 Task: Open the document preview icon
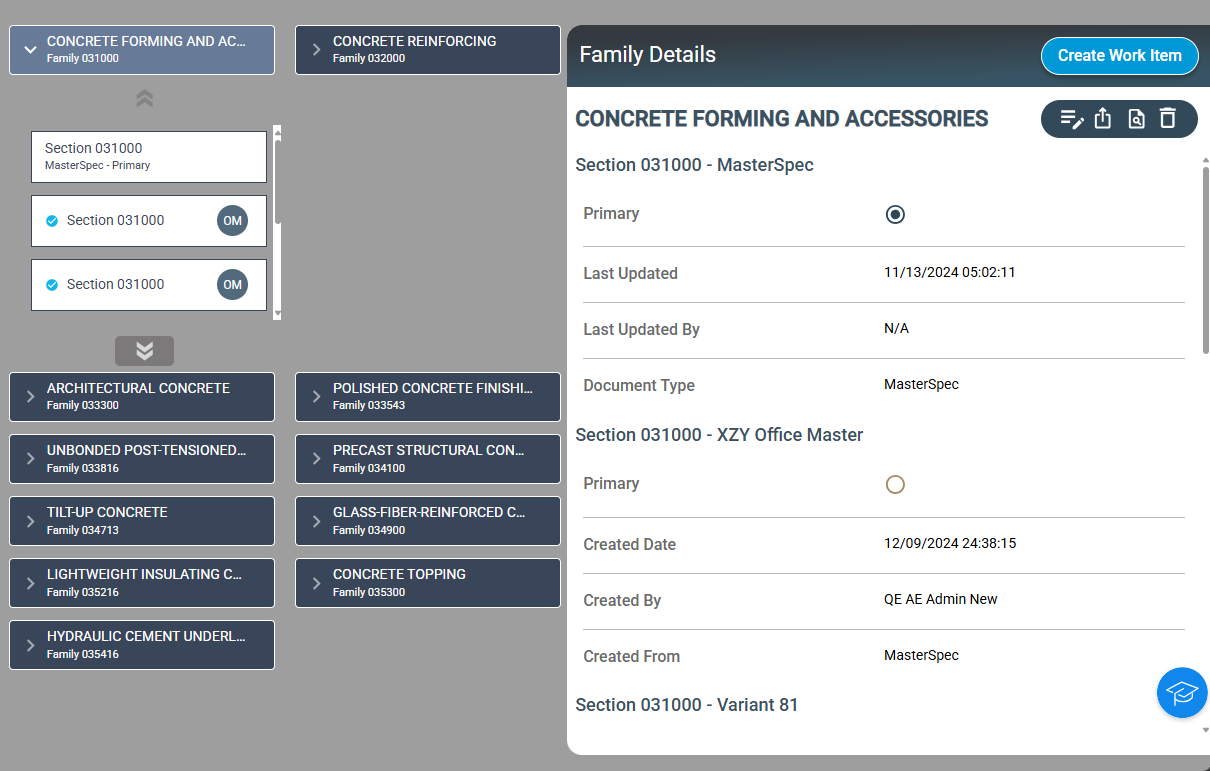1135,119
